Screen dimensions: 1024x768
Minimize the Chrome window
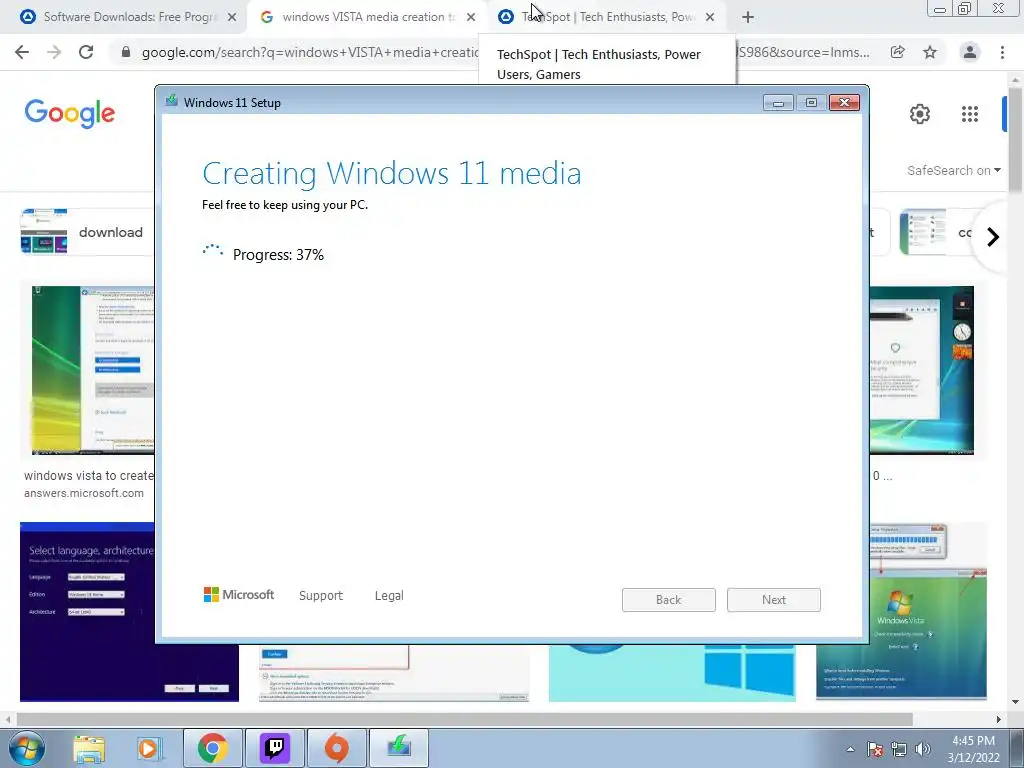point(940,9)
